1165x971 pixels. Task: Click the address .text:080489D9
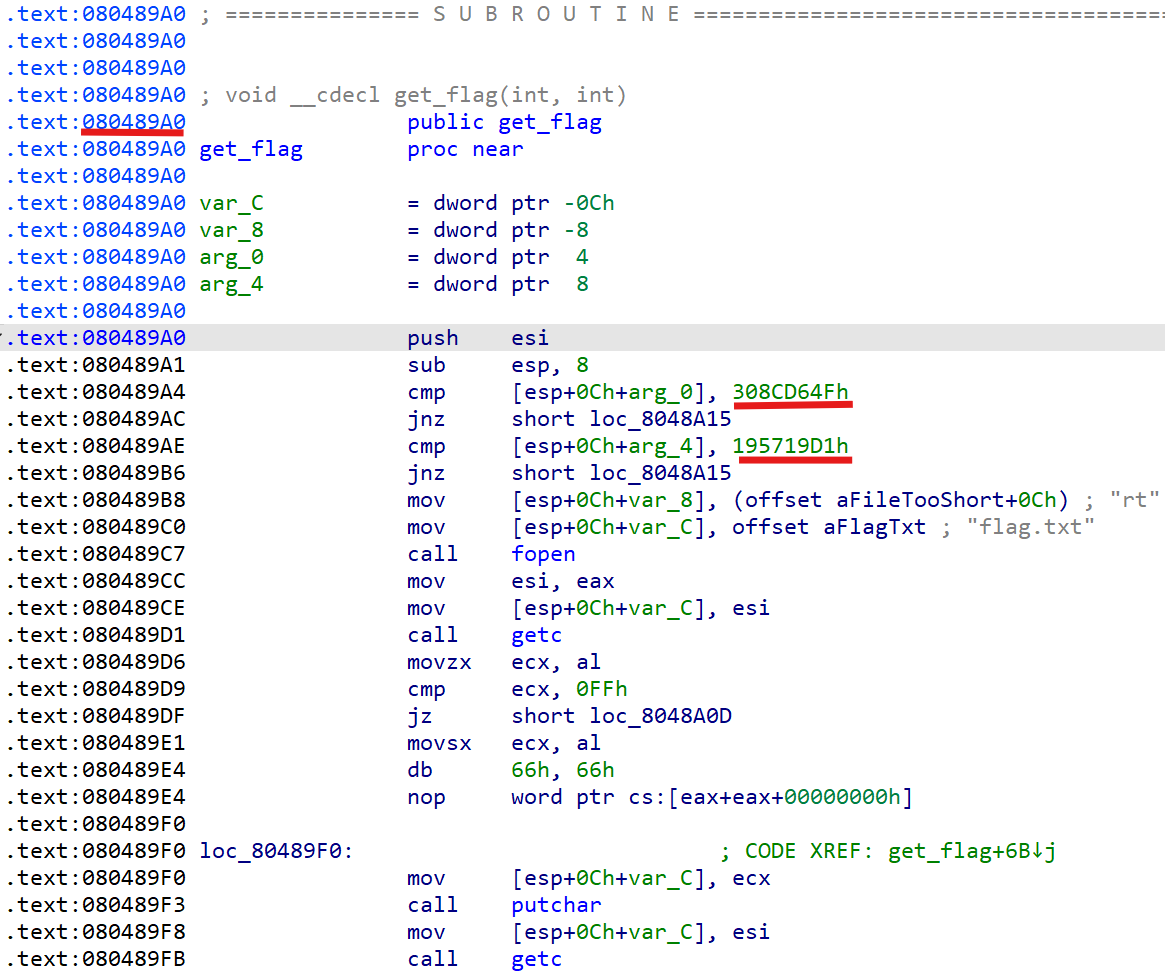95,689
